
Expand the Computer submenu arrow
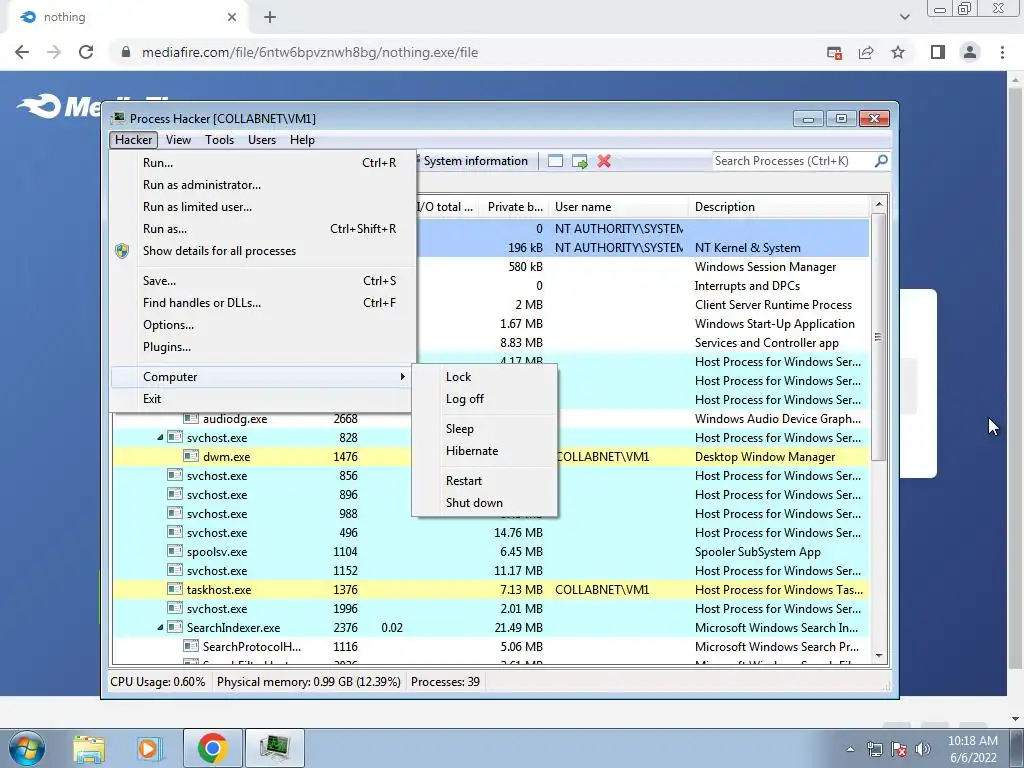coord(402,377)
